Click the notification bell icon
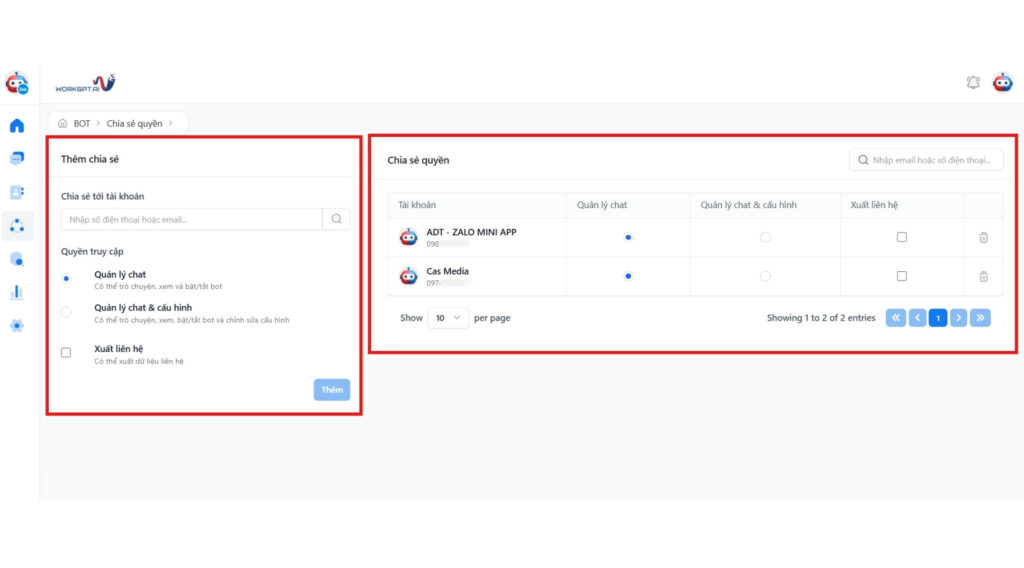Viewport: 1024px width, 568px height. [973, 83]
